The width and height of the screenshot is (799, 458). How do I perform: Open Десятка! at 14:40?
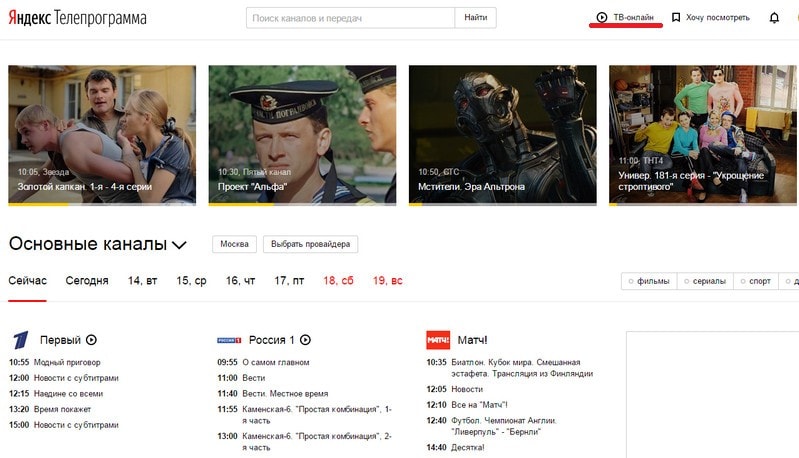coord(467,447)
